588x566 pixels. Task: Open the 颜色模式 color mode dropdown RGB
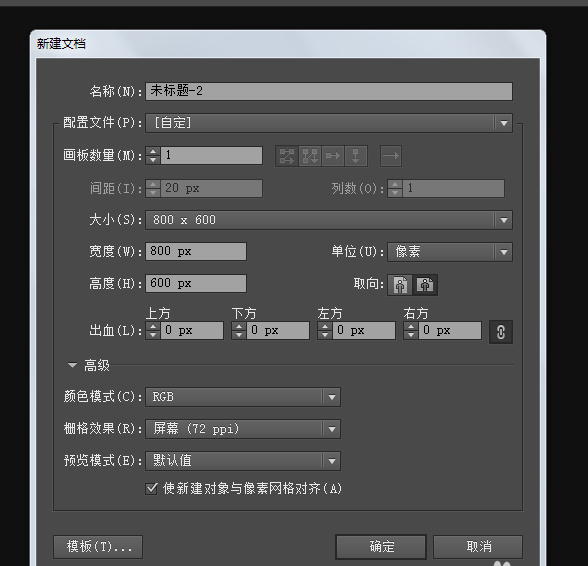[243, 397]
